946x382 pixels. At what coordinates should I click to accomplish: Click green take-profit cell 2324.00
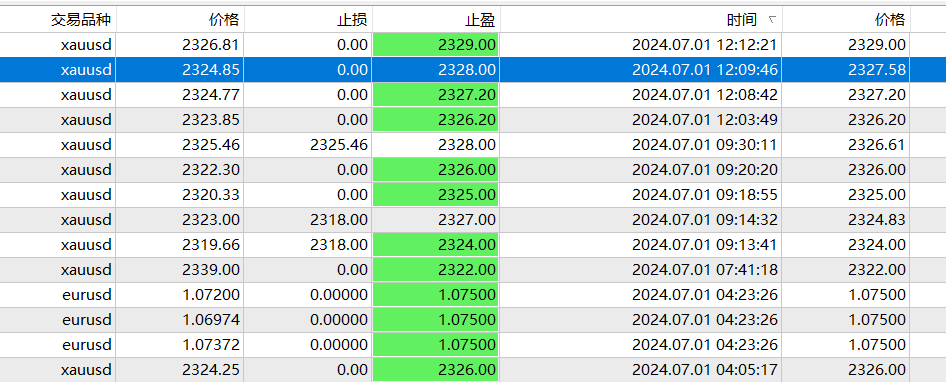(436, 245)
